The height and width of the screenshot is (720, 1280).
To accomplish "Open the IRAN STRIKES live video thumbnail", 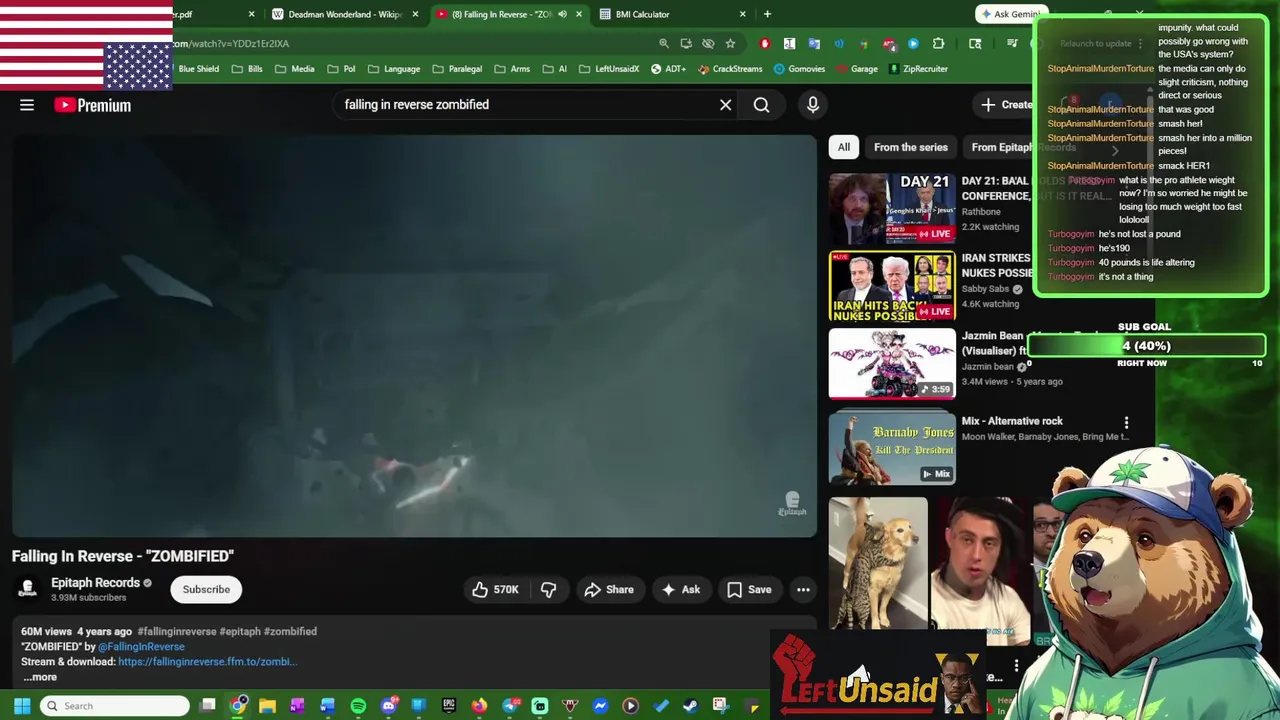I will coord(892,286).
